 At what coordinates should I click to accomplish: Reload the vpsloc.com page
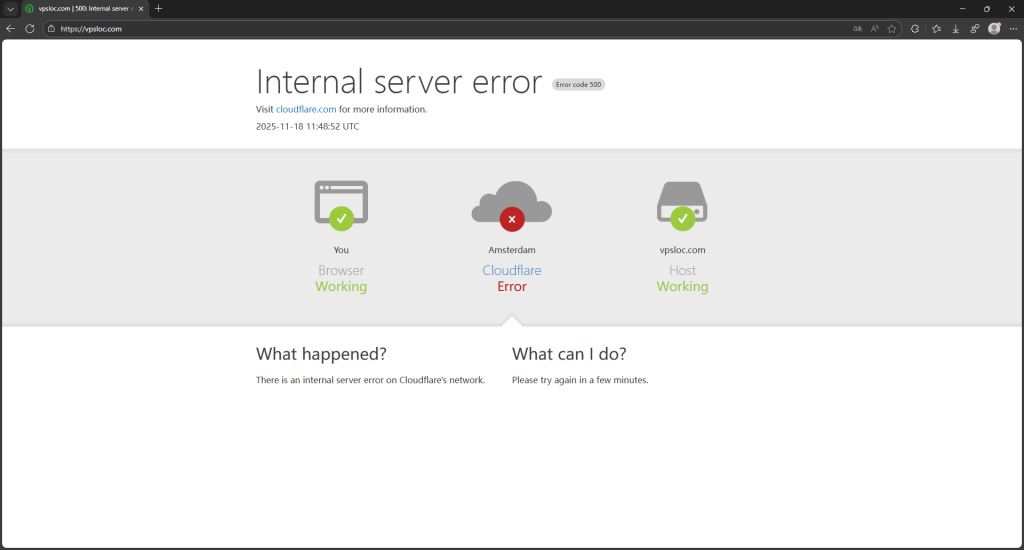pos(29,29)
